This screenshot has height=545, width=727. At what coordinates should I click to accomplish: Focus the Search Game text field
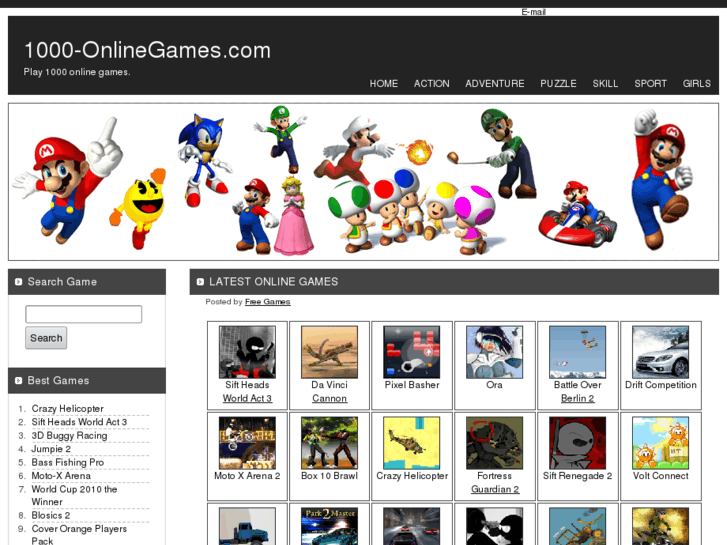83,314
